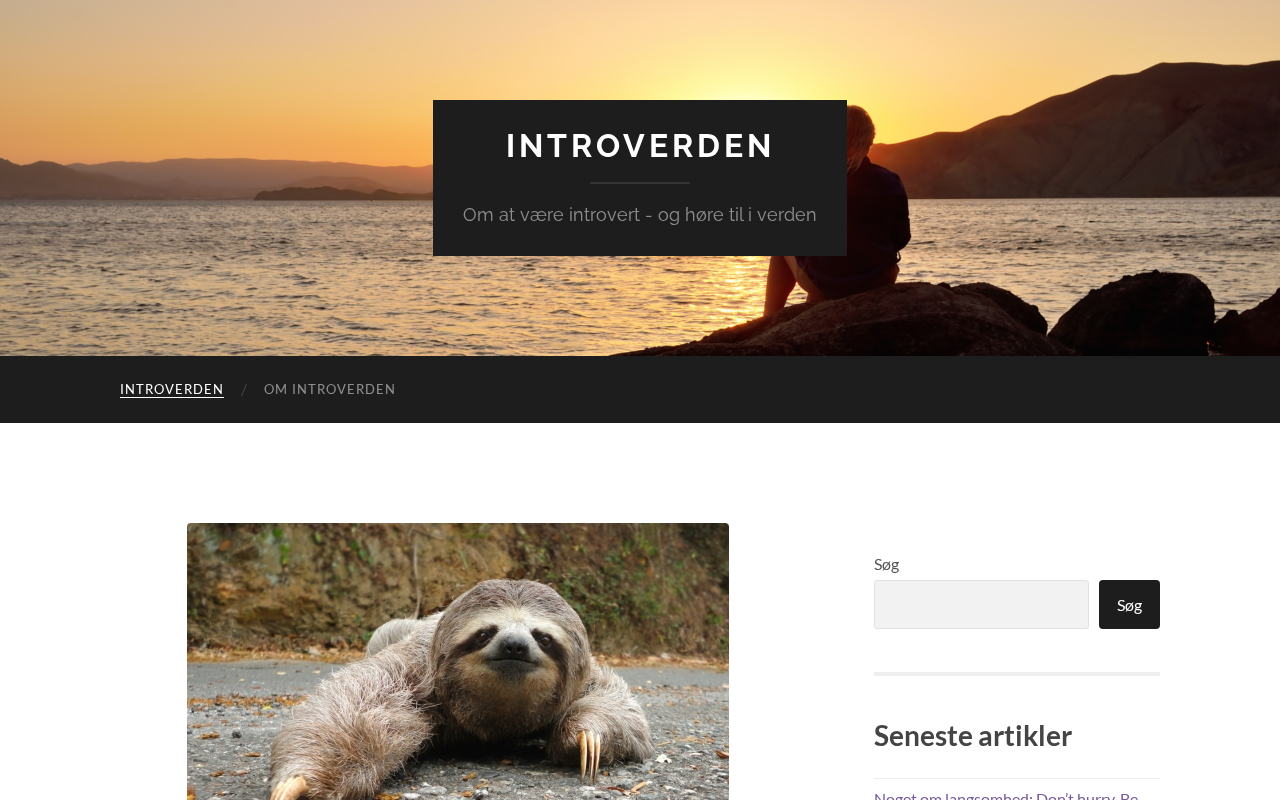Select the INTROVERDEN navigation menu item

172,389
